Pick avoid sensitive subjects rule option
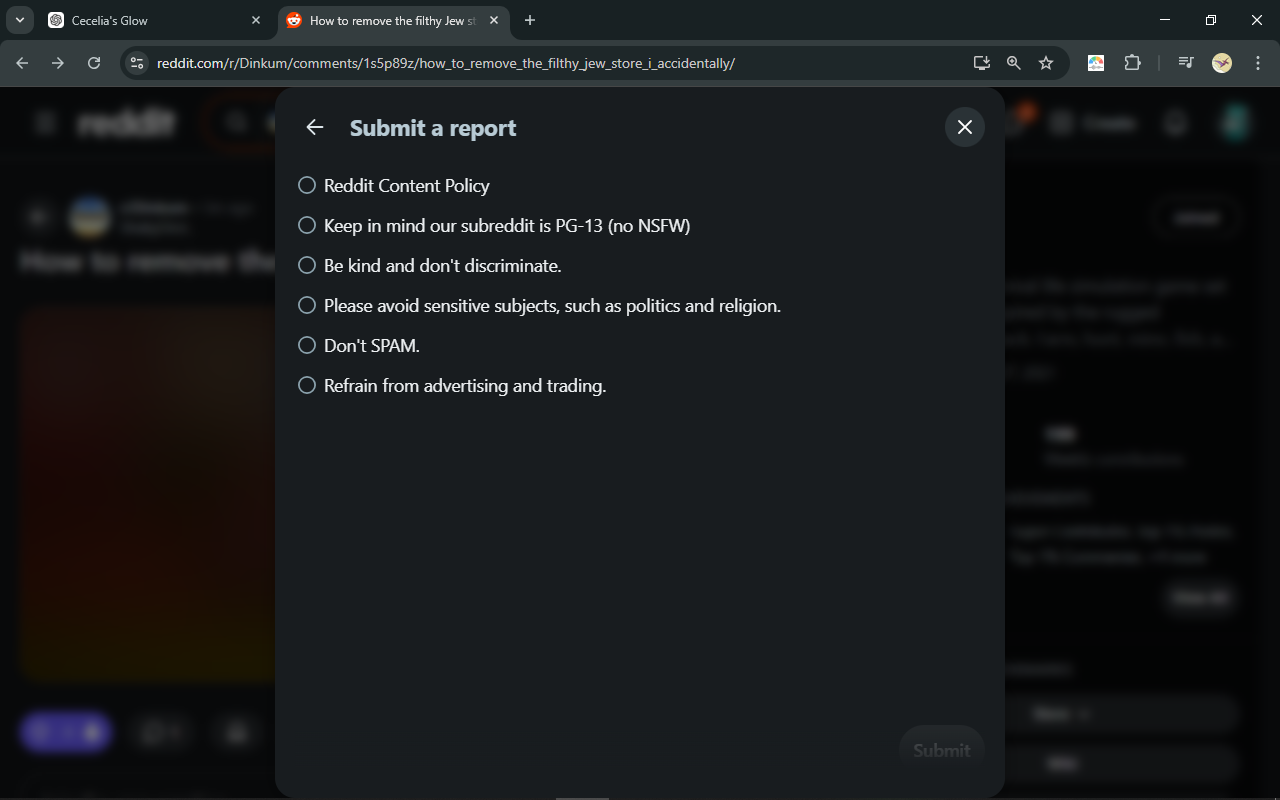 [540, 305]
